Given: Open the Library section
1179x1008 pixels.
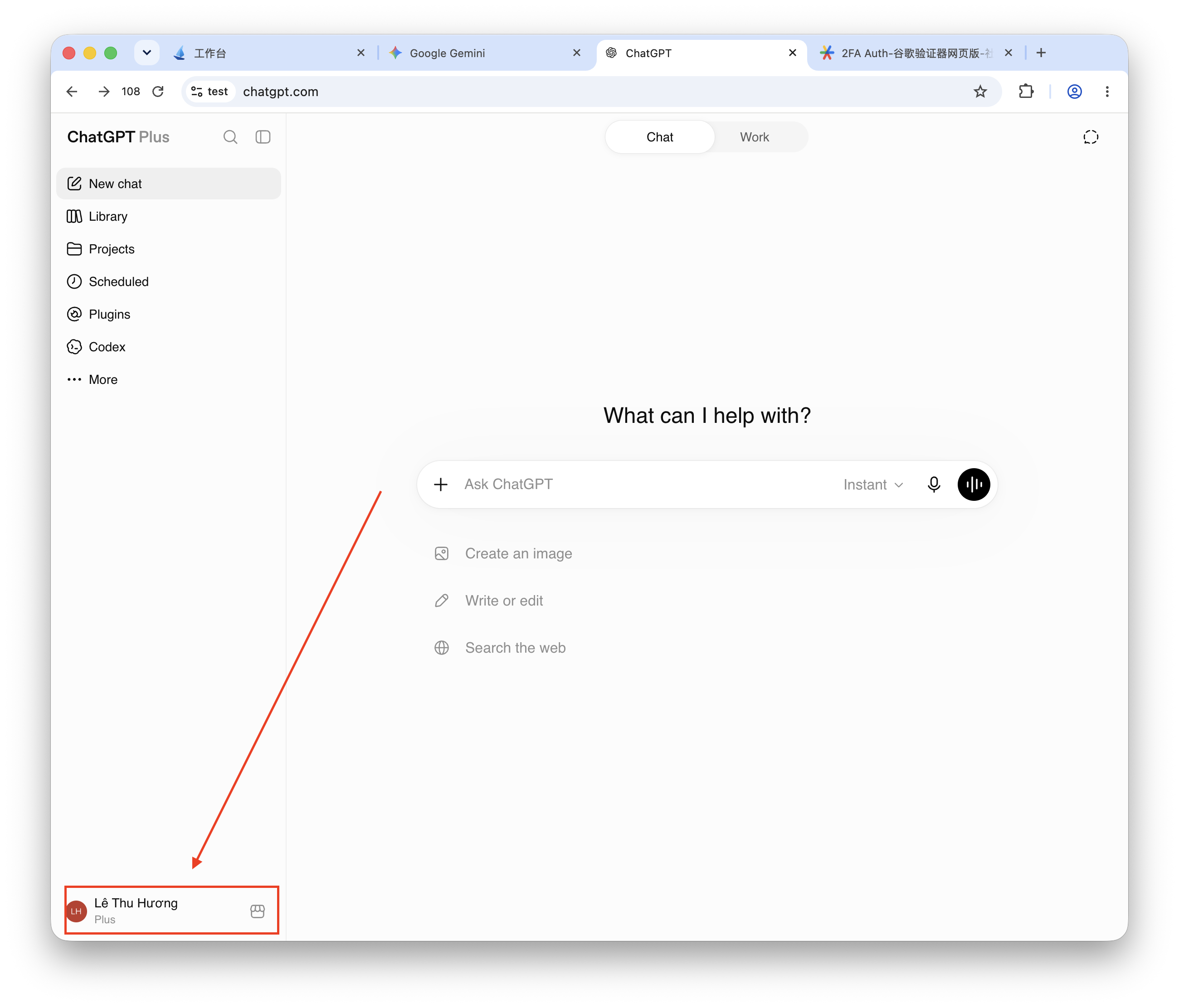Looking at the screenshot, I should 168,216.
